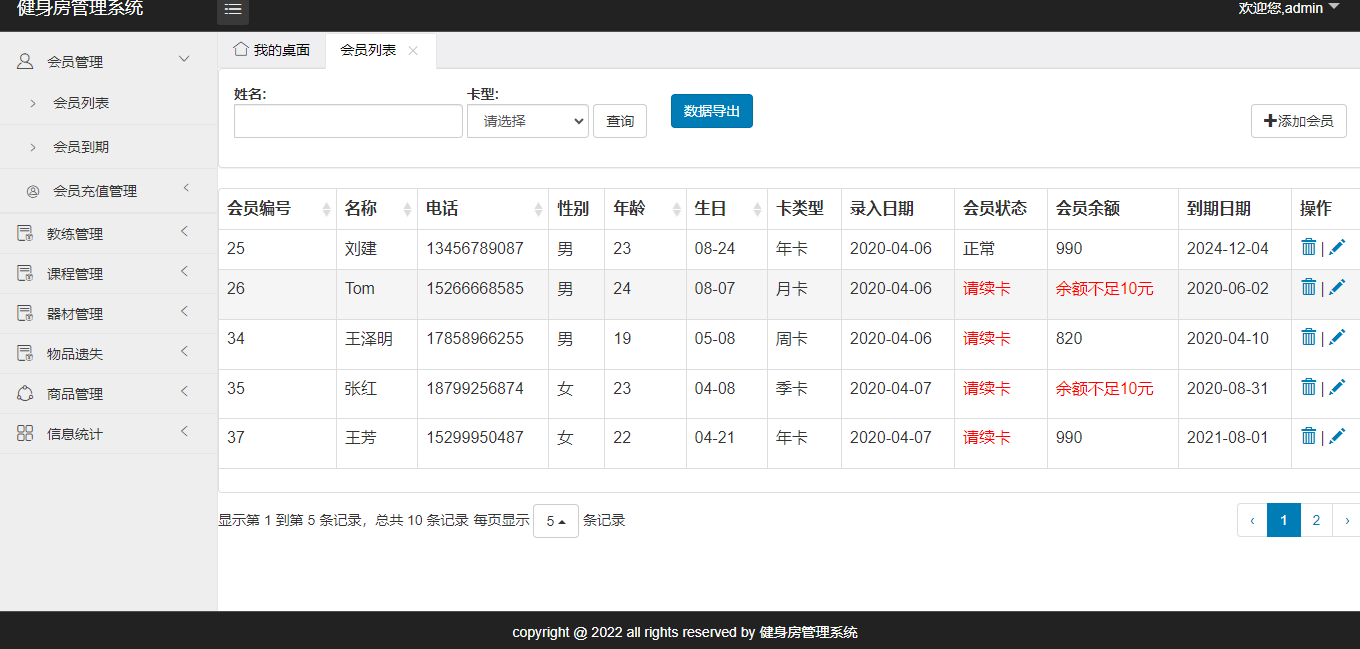The image size is (1360, 649).
Task: Click the previous page arrow
Action: 1252,520
